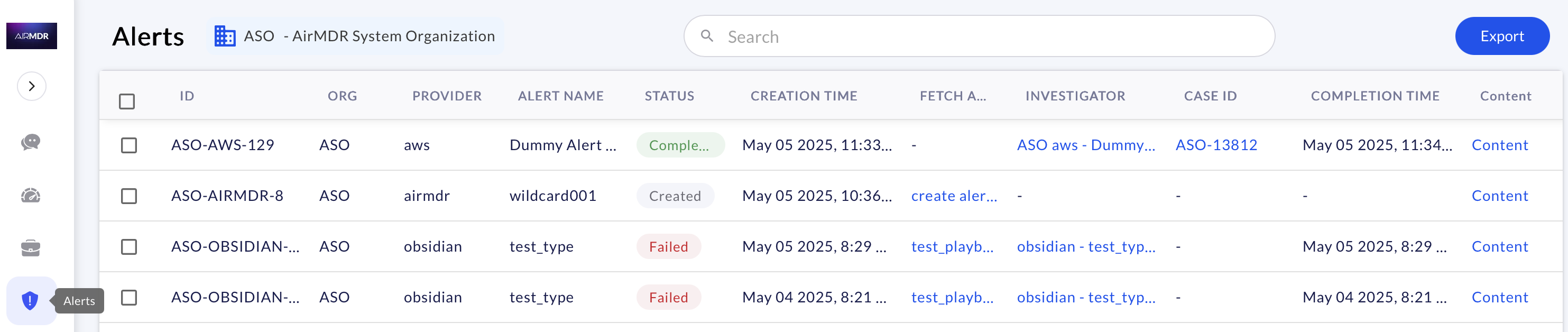Sort by the Creation Time column header

coord(804,96)
